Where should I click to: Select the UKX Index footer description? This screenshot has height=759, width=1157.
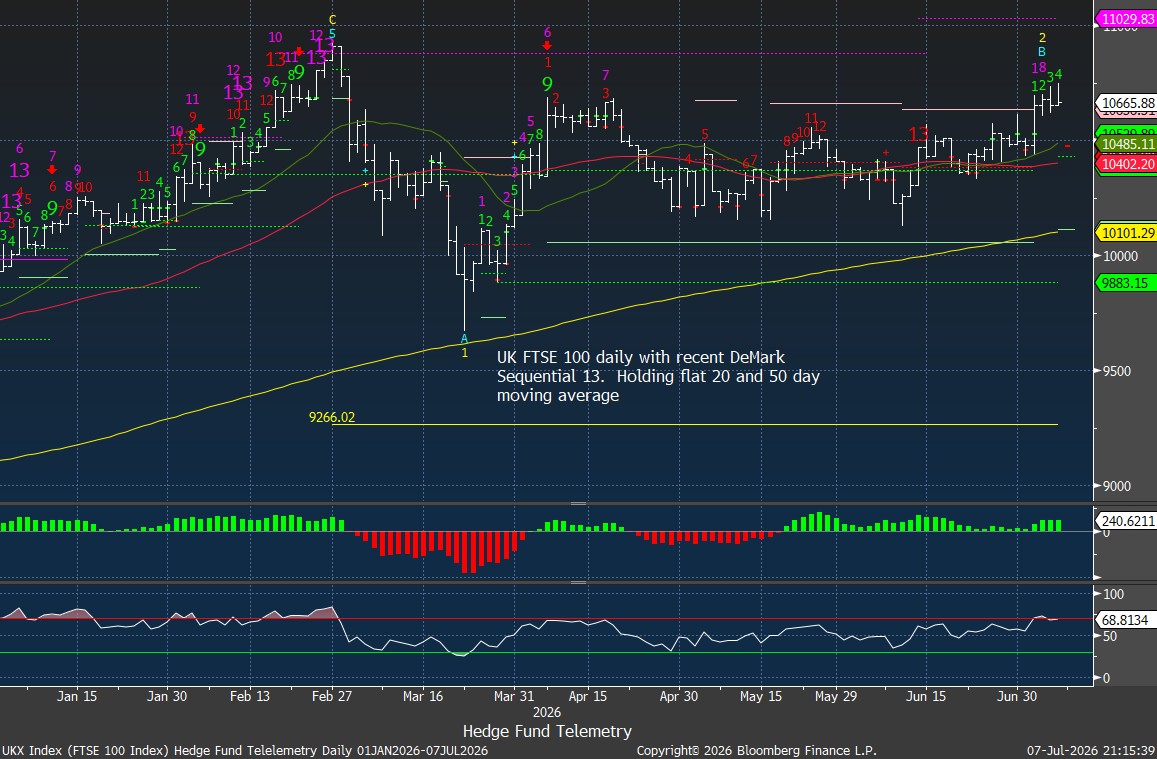click(x=244, y=751)
